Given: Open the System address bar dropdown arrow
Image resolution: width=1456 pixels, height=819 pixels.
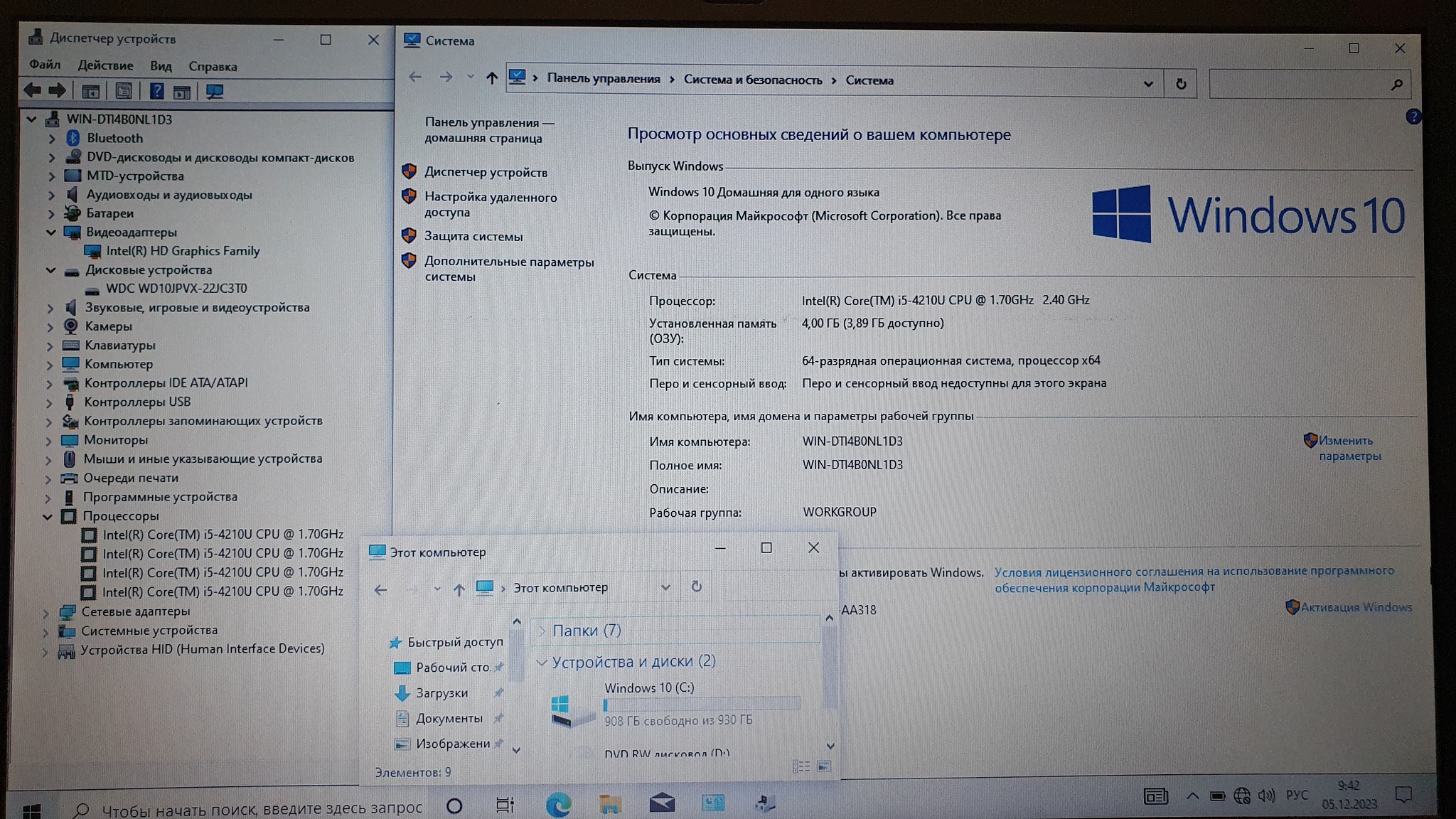Looking at the screenshot, I should click(x=1147, y=84).
